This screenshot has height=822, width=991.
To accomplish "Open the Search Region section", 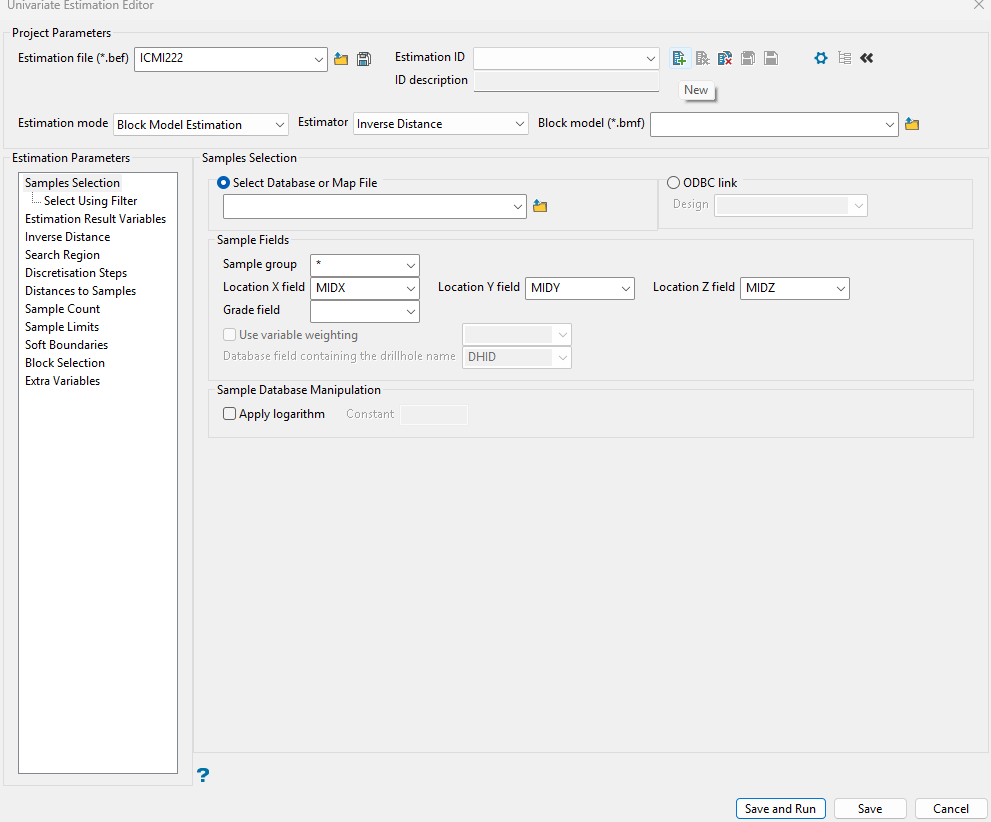I will tap(63, 255).
